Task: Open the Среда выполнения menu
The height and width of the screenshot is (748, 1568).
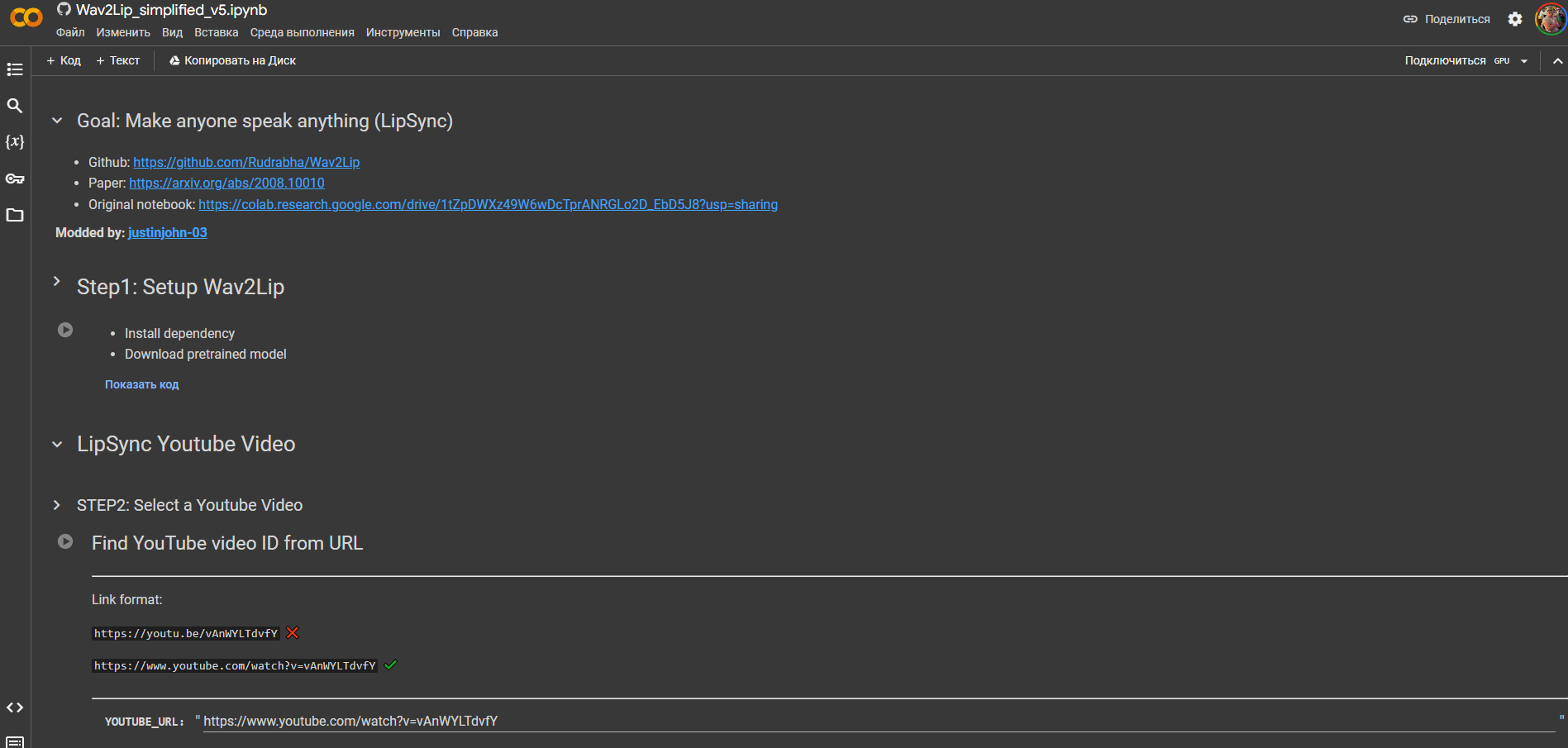Action: [x=303, y=32]
